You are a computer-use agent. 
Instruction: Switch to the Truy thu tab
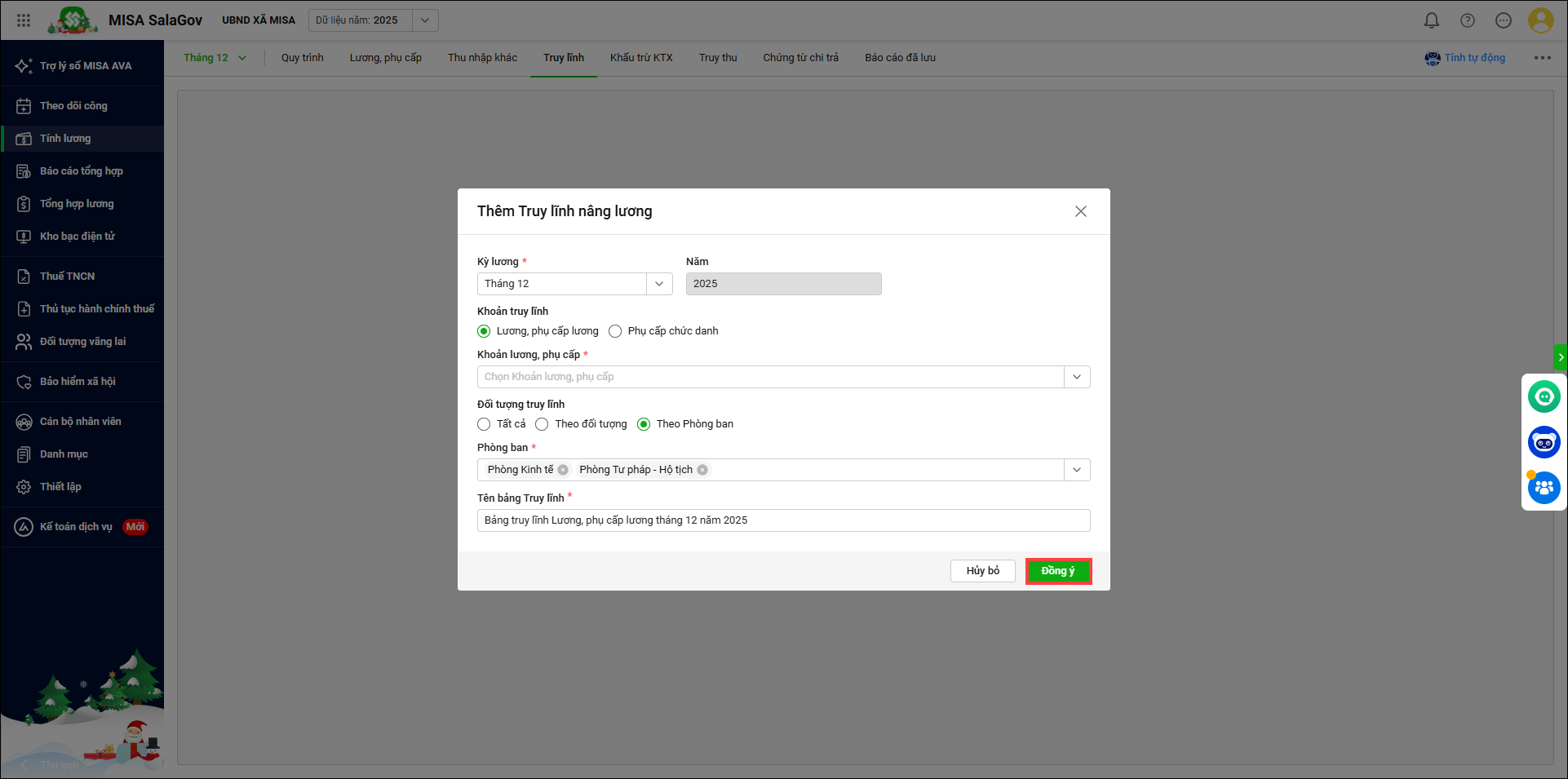(717, 58)
